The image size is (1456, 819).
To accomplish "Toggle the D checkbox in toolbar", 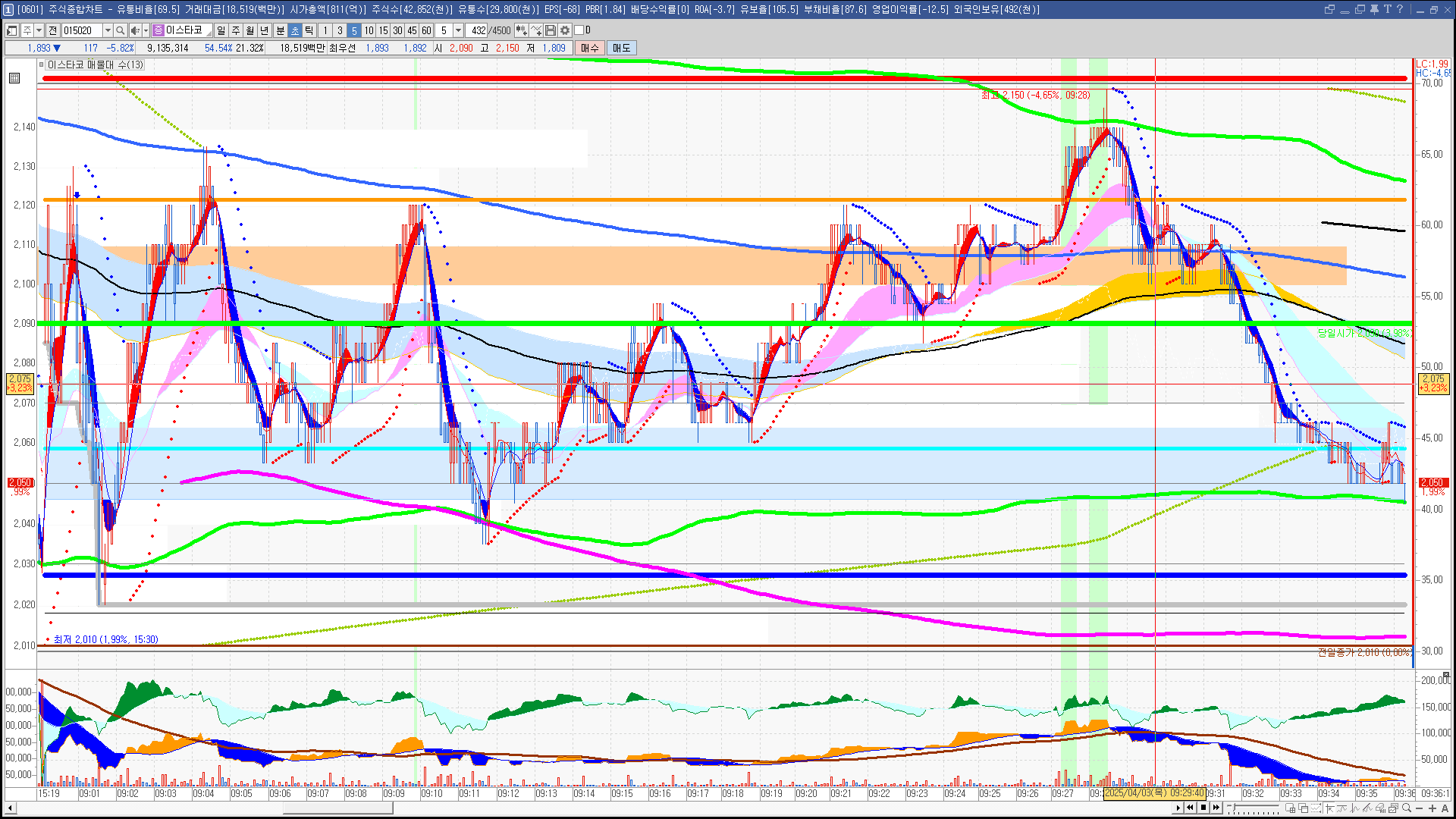I will pyautogui.click(x=579, y=30).
